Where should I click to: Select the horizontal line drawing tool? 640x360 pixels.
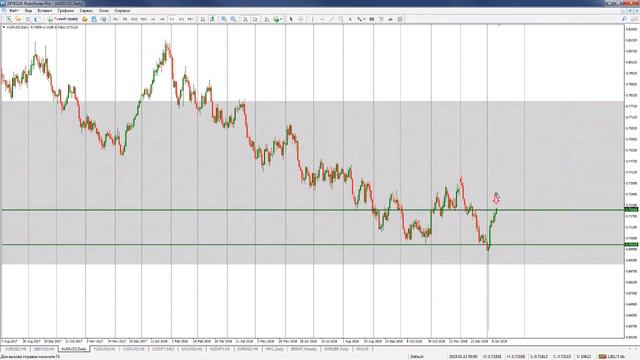[322, 19]
